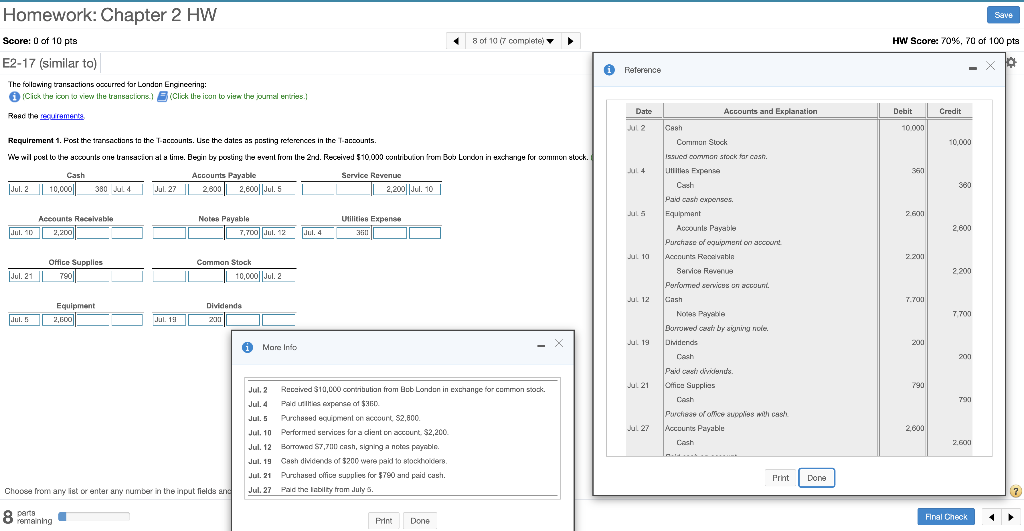Go to previous question arrow near question selector
1024x531 pixels.
click(x=456, y=41)
